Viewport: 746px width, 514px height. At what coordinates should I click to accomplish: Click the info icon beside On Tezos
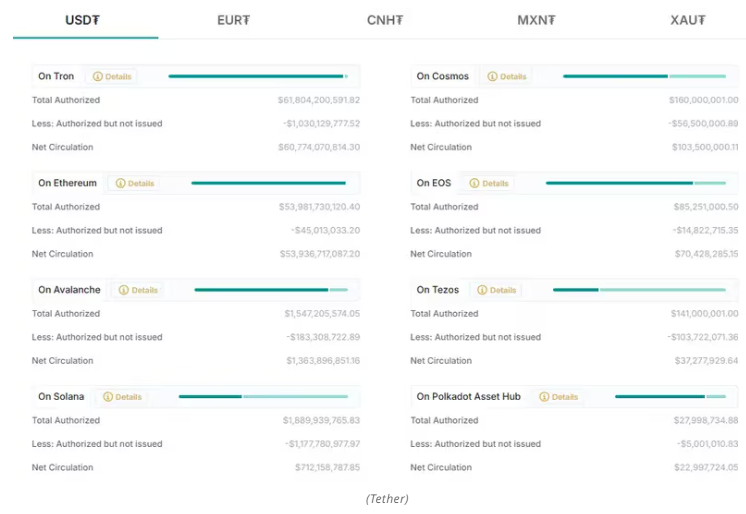pos(483,290)
